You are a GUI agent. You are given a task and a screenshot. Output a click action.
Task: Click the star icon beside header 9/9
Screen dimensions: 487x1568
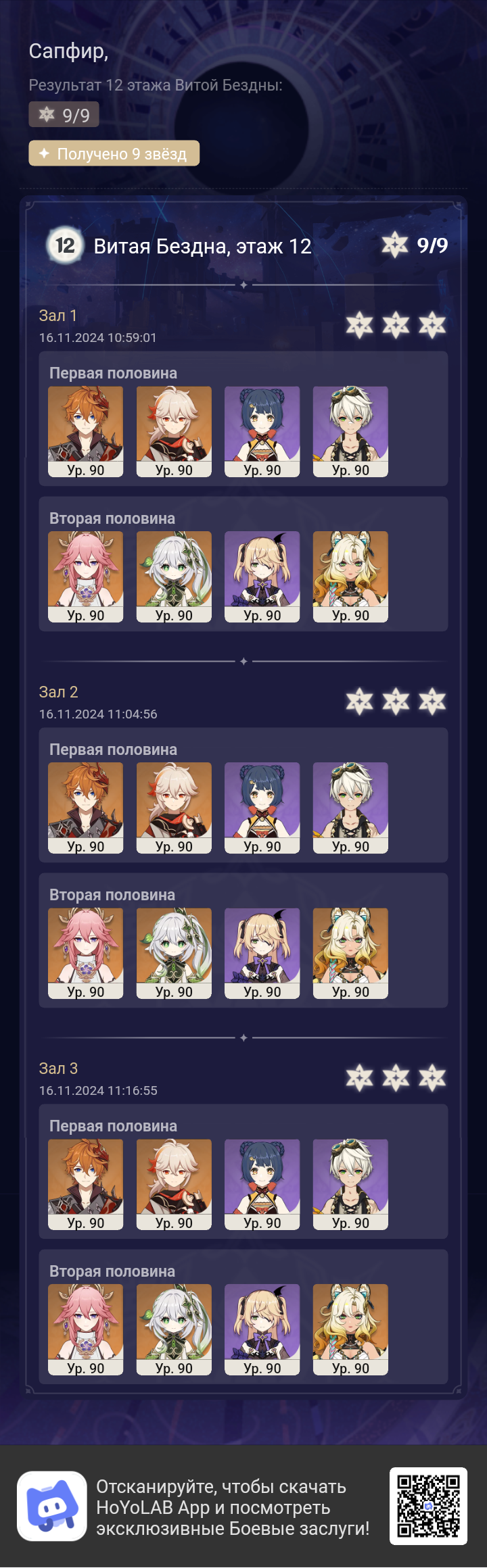pos(395,245)
